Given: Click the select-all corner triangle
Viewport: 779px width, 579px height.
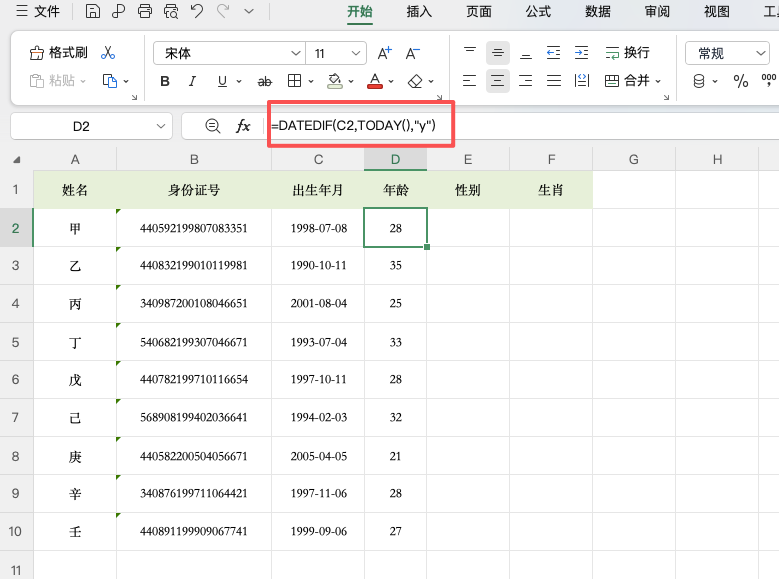Looking at the screenshot, I should [x=17, y=160].
